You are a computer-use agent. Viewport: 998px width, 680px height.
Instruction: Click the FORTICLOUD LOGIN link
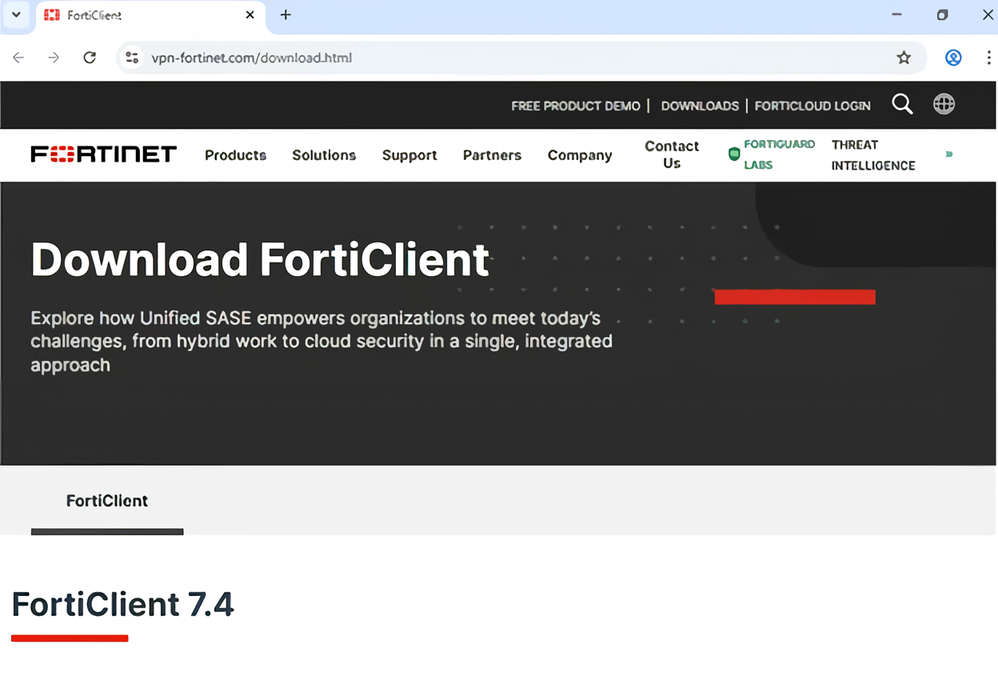click(812, 105)
